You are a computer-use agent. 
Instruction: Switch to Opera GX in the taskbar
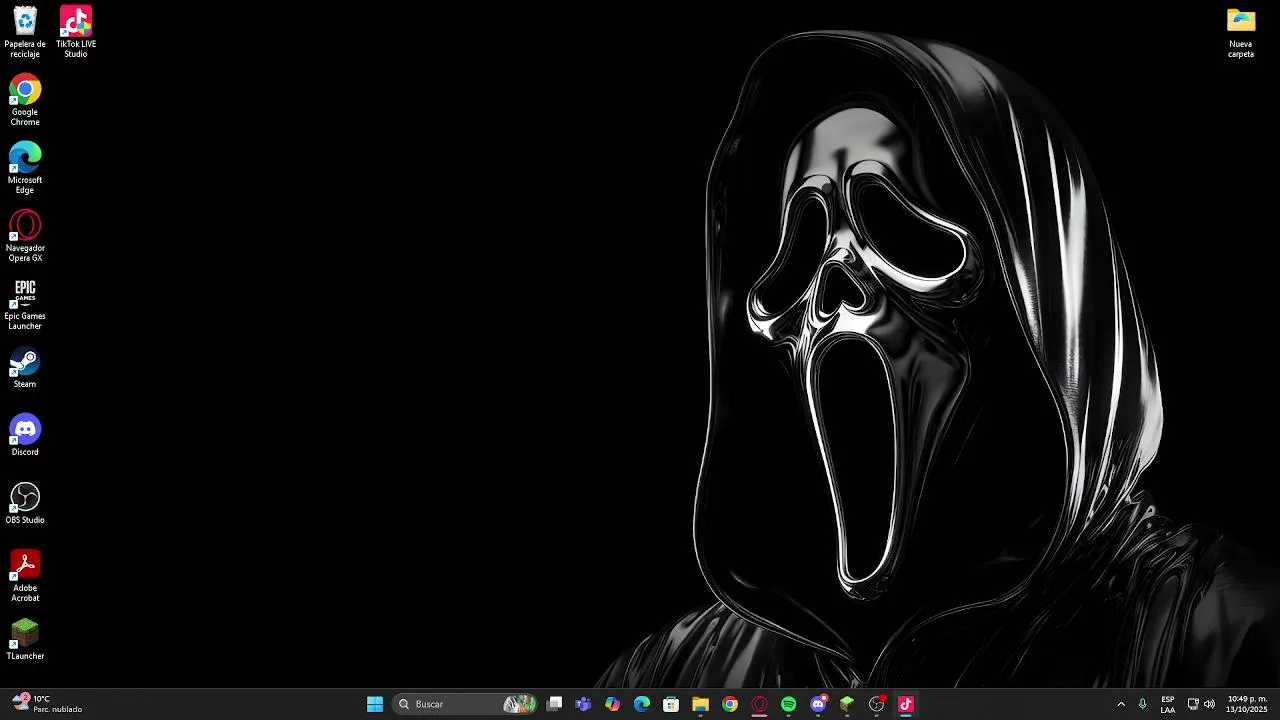pos(759,704)
